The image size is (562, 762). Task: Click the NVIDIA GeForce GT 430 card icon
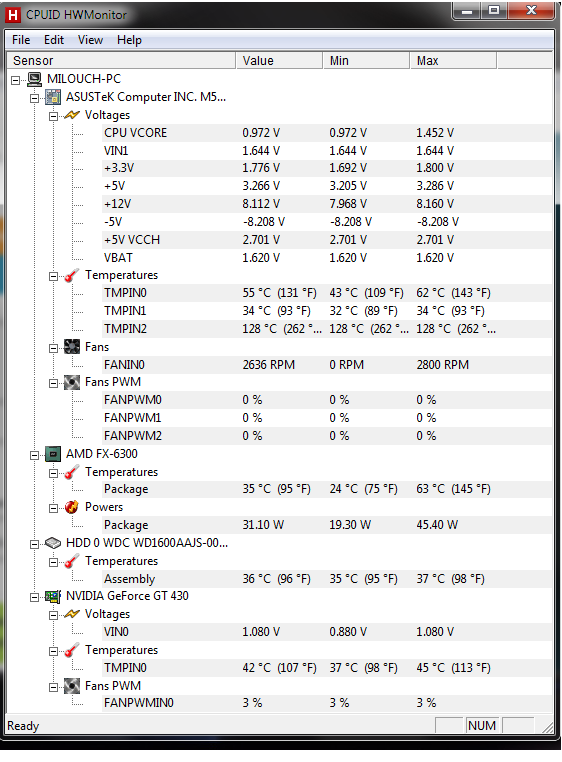[53, 596]
